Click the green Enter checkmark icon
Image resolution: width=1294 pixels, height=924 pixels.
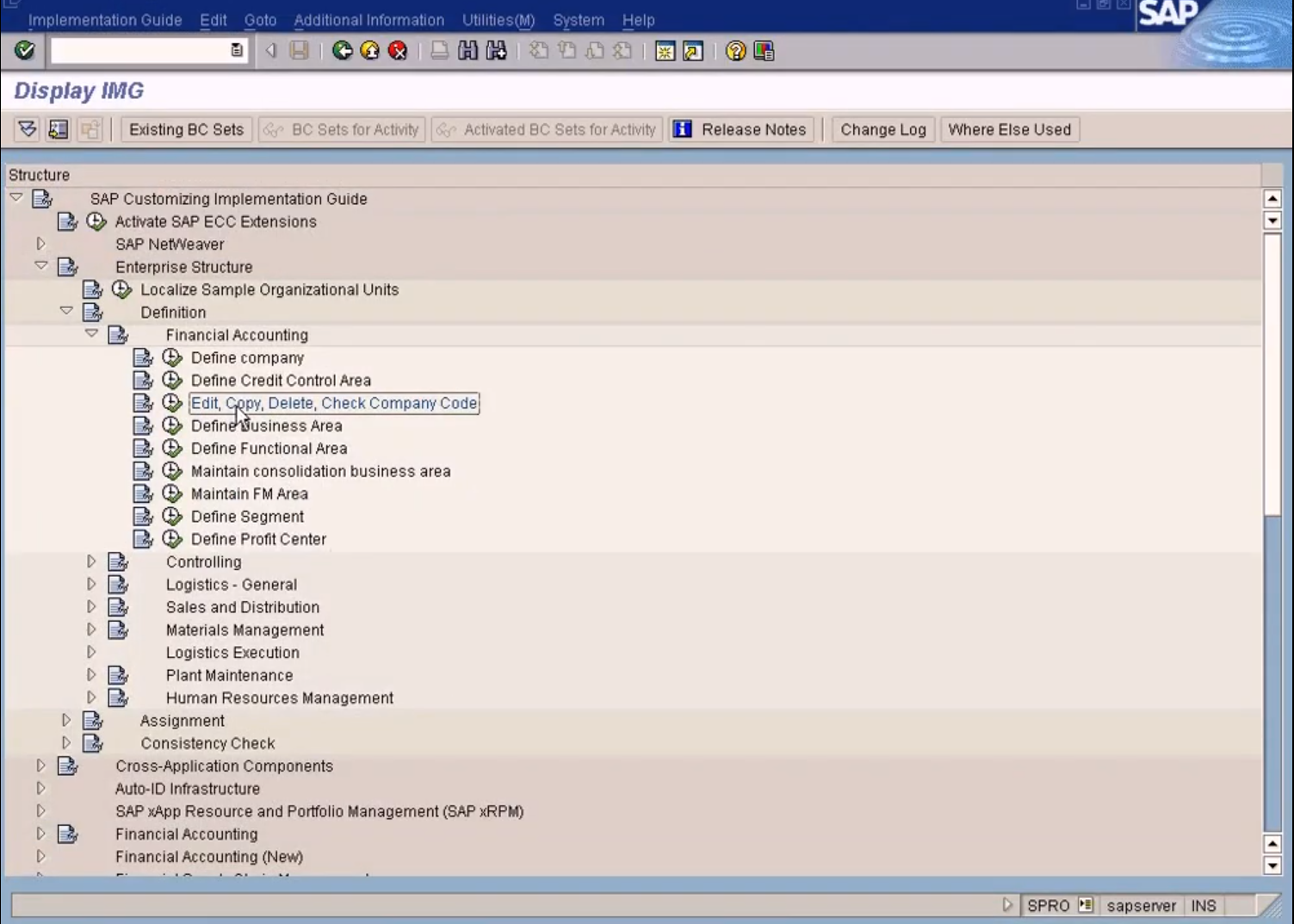pyautogui.click(x=24, y=51)
